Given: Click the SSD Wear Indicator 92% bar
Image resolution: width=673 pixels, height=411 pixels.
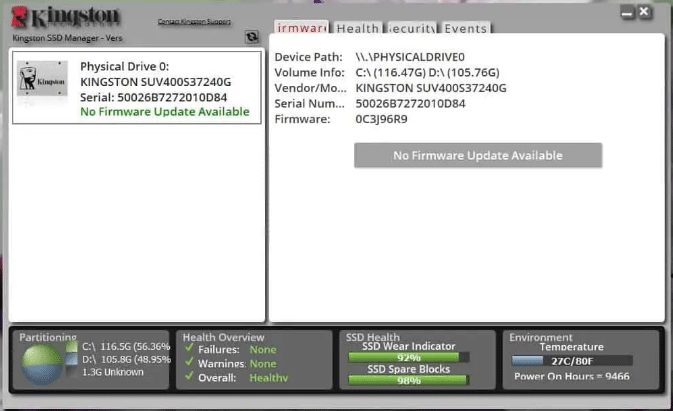Looking at the screenshot, I should [409, 357].
